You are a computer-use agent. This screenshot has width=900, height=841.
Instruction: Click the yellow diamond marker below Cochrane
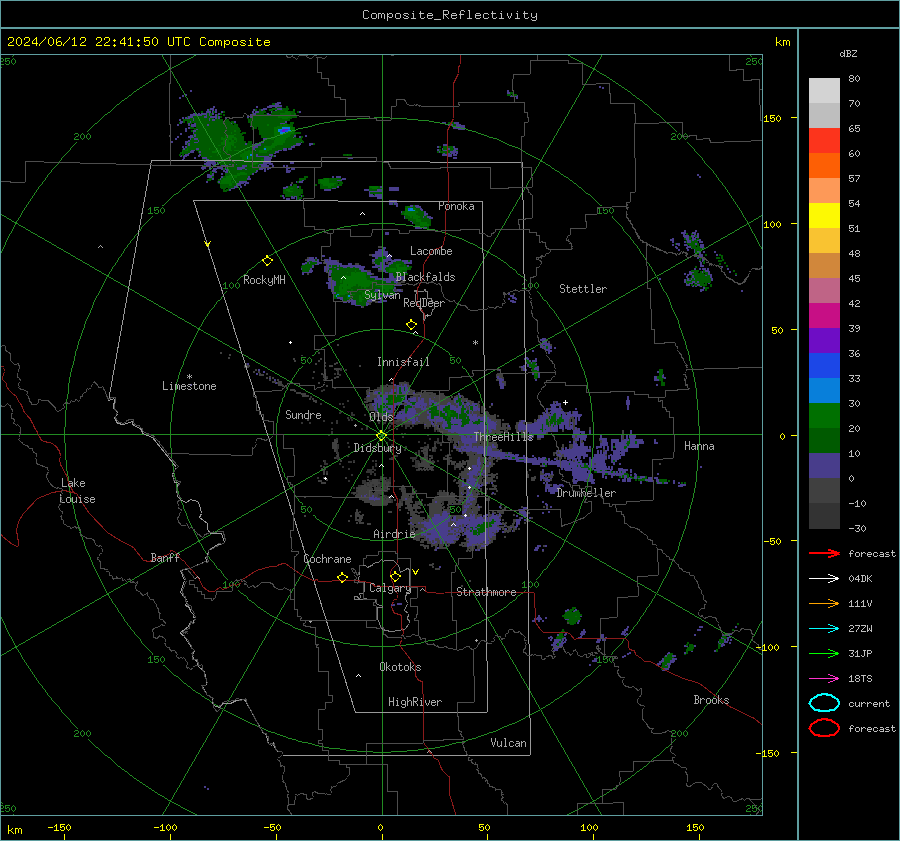(343, 577)
